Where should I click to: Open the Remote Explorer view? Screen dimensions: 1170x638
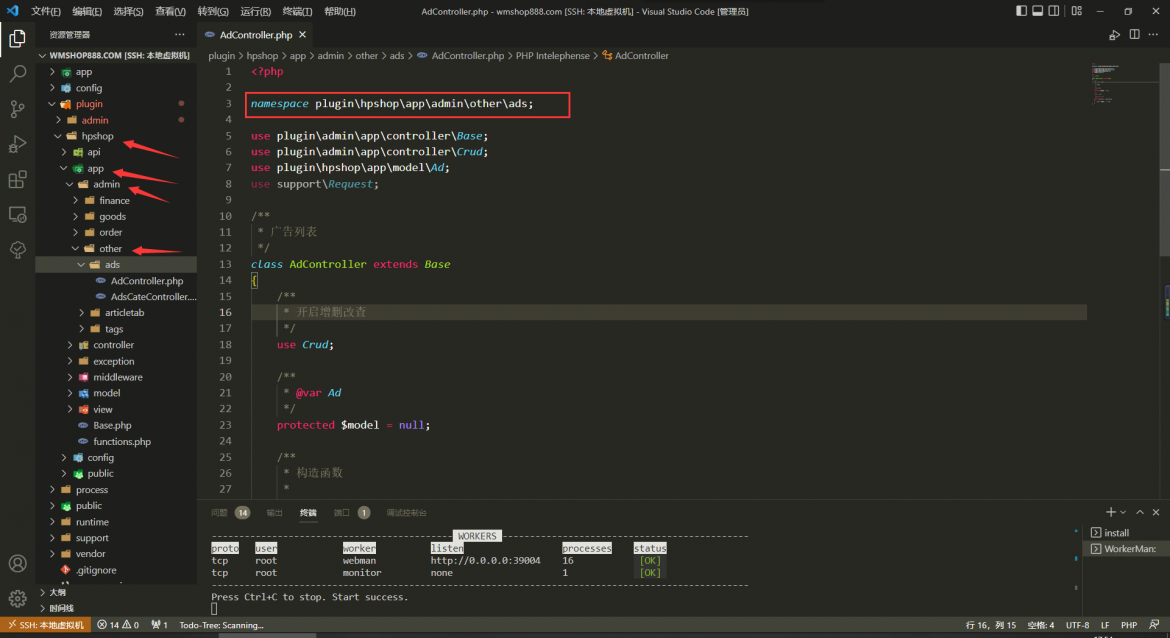click(x=17, y=215)
